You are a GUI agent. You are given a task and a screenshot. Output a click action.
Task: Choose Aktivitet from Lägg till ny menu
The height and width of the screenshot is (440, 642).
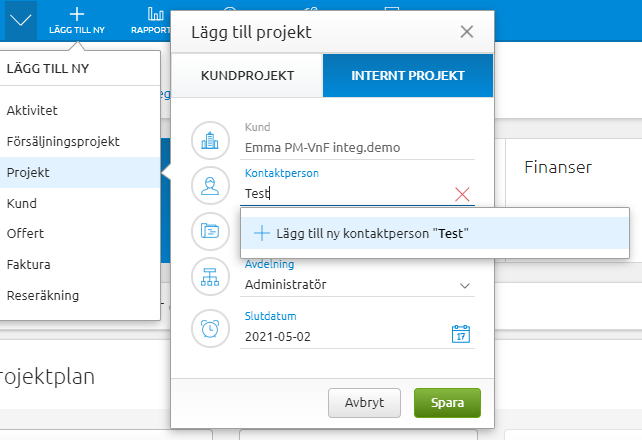coord(32,110)
